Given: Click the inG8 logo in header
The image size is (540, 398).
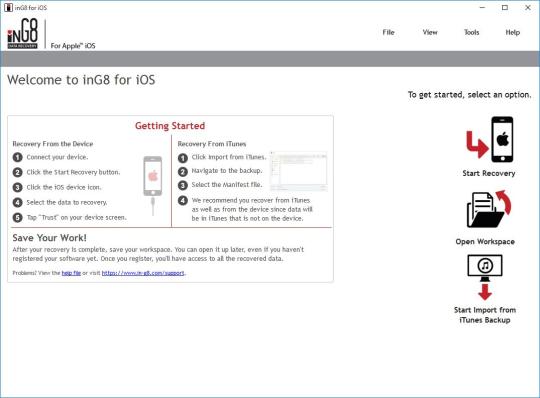Looking at the screenshot, I should click(x=23, y=34).
